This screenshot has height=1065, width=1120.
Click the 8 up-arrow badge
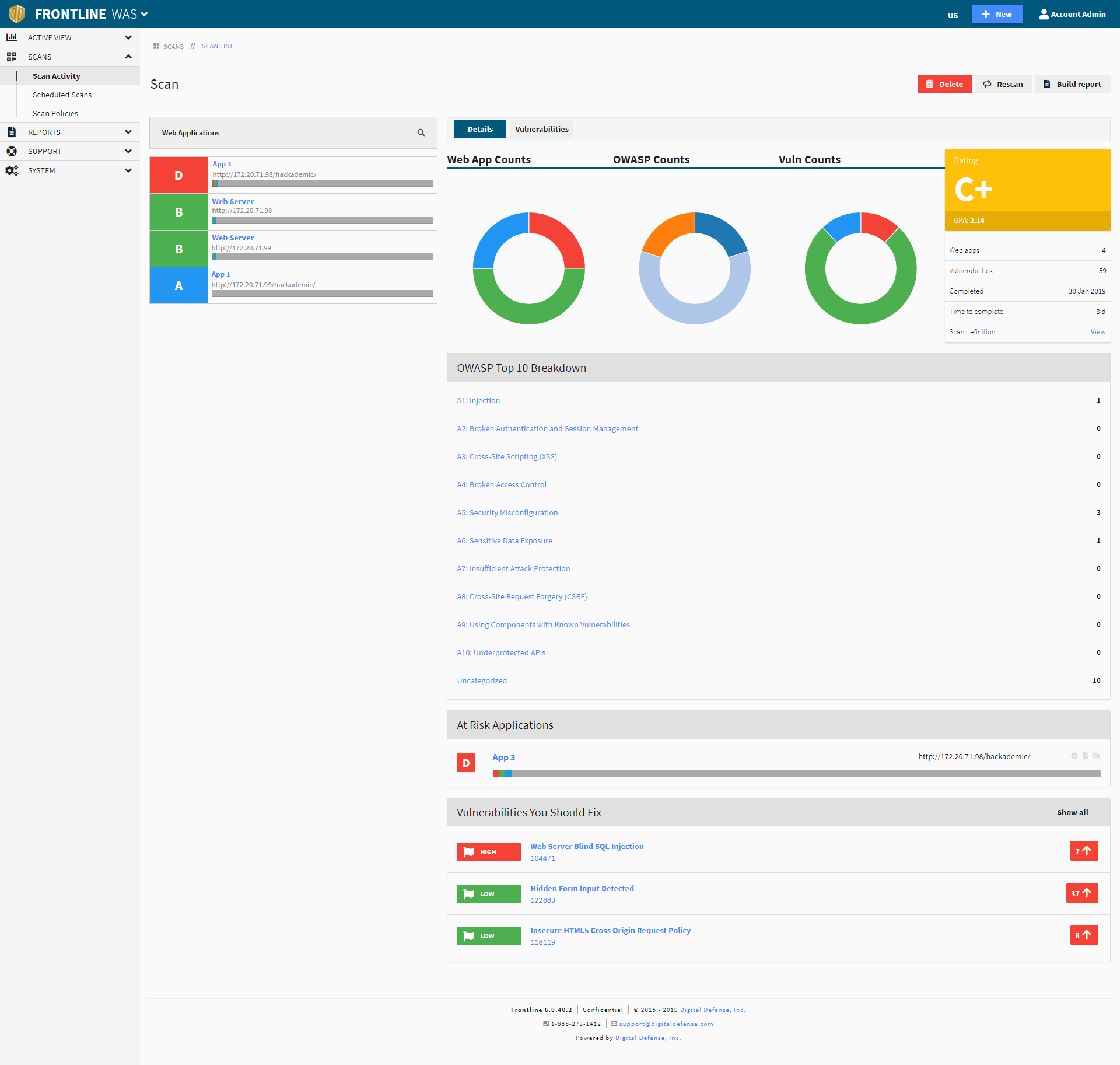1084,935
